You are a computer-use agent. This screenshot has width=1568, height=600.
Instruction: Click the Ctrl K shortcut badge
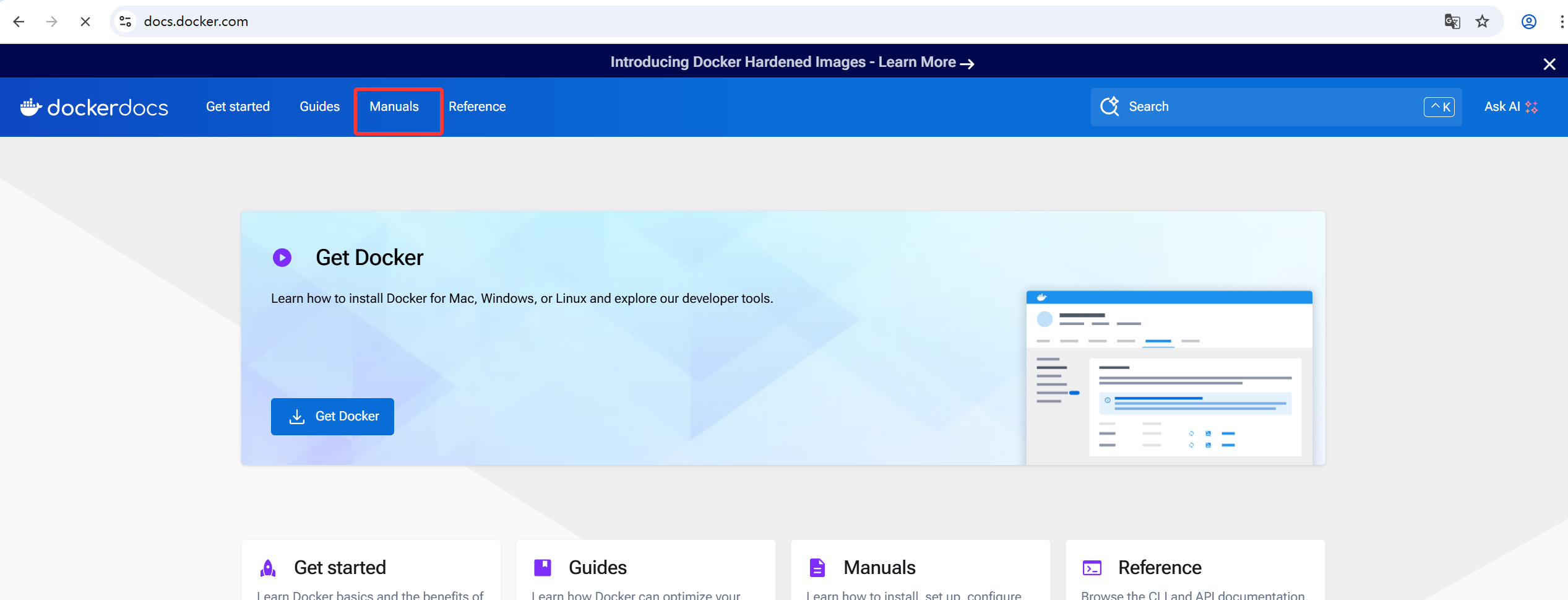tap(1439, 107)
